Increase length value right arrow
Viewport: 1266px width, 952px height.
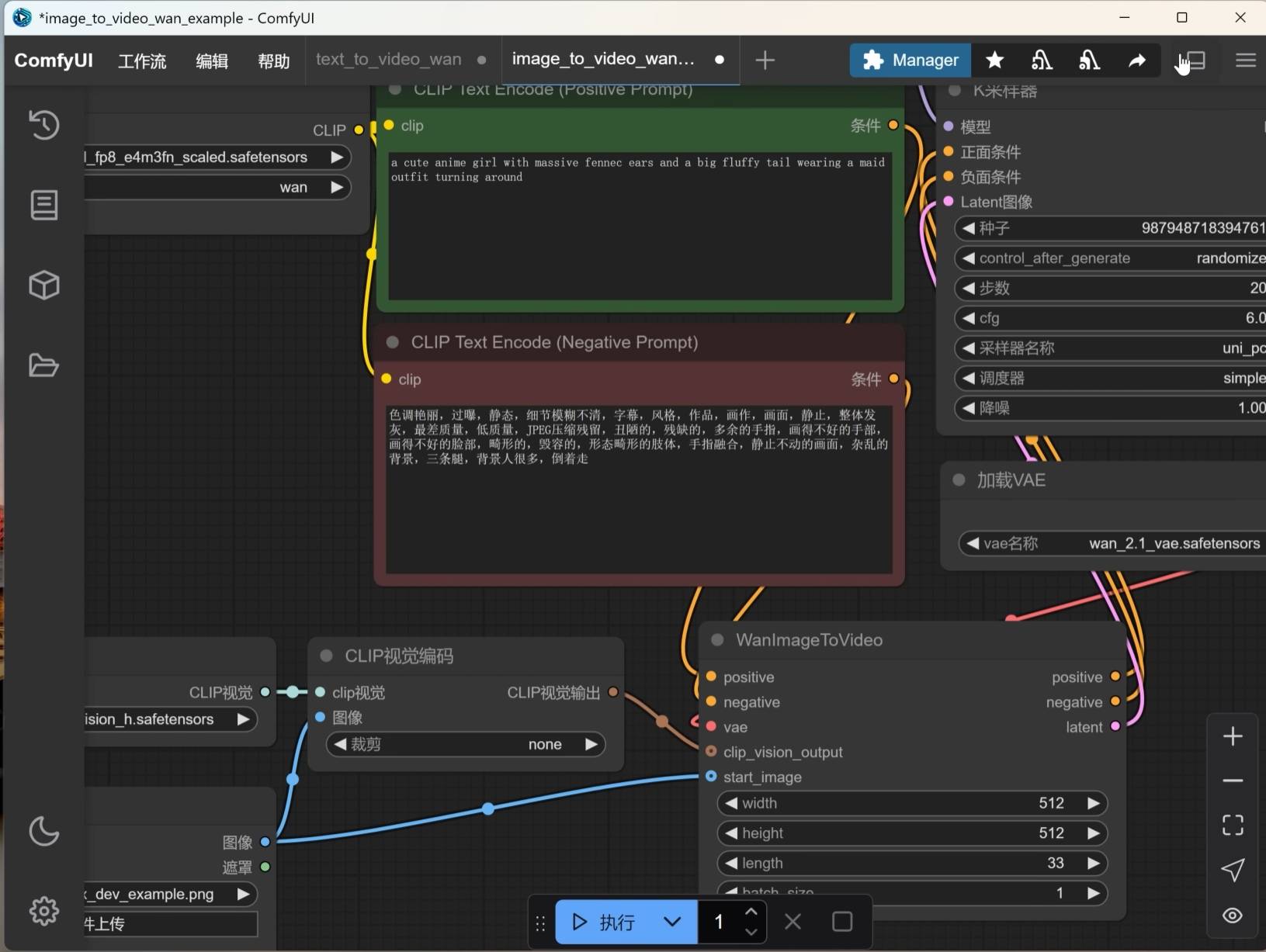(1093, 863)
